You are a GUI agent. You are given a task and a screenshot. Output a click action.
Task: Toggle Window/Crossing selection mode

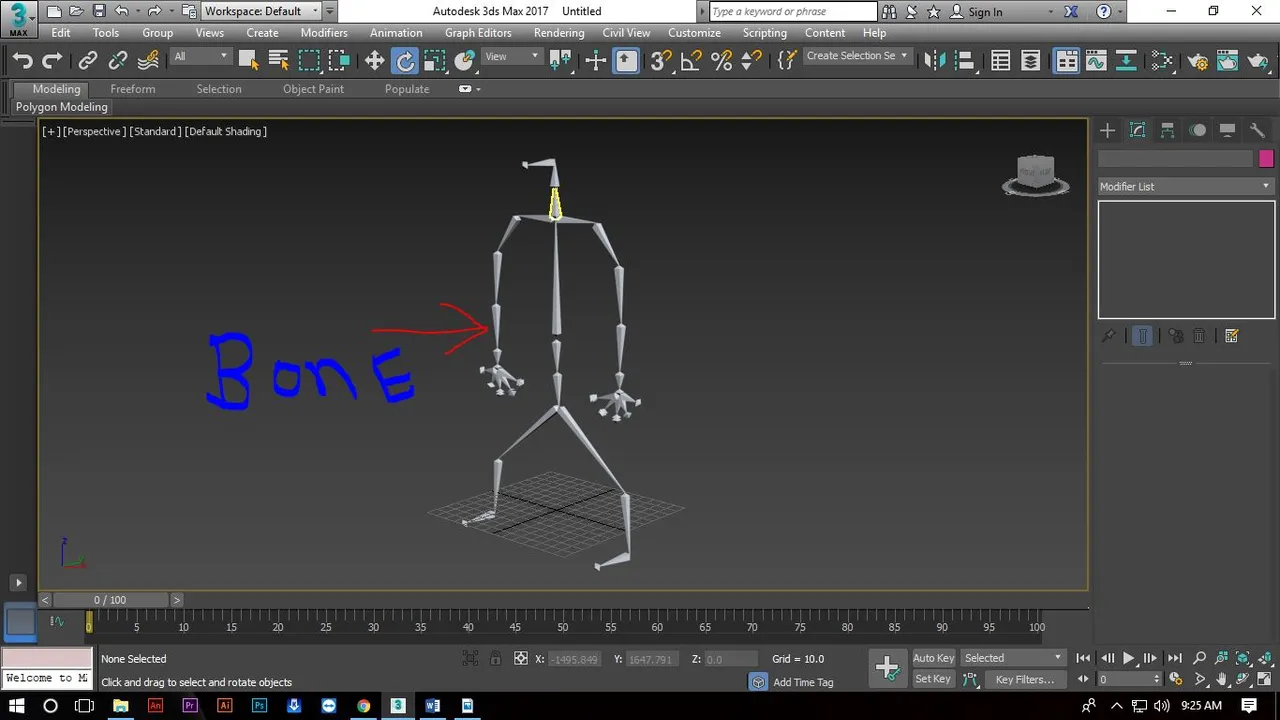[x=339, y=61]
